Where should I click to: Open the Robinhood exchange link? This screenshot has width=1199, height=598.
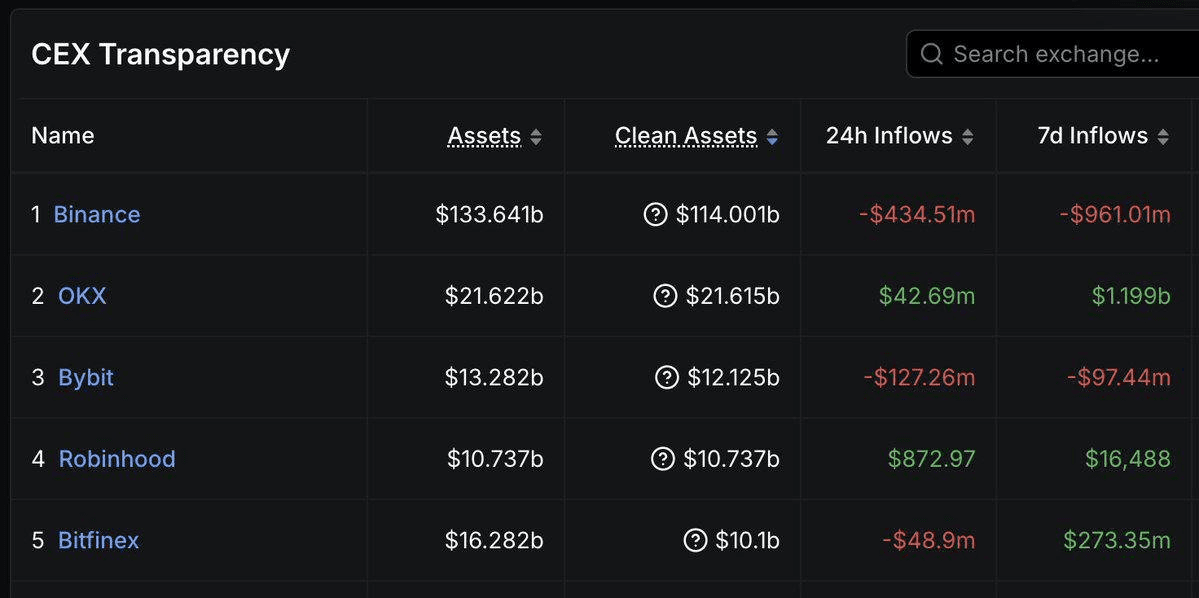coord(117,459)
